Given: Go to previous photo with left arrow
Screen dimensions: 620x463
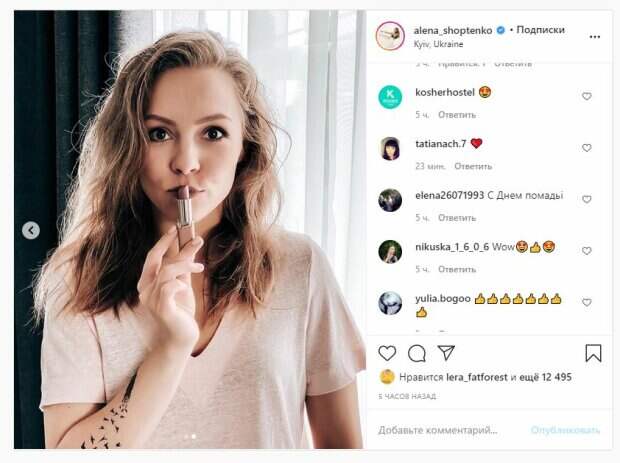Looking at the screenshot, I should click(x=31, y=230).
